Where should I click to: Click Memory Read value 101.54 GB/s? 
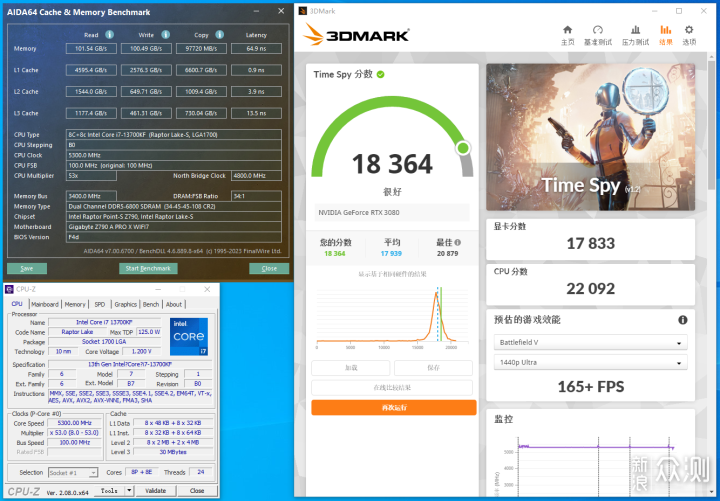point(91,49)
